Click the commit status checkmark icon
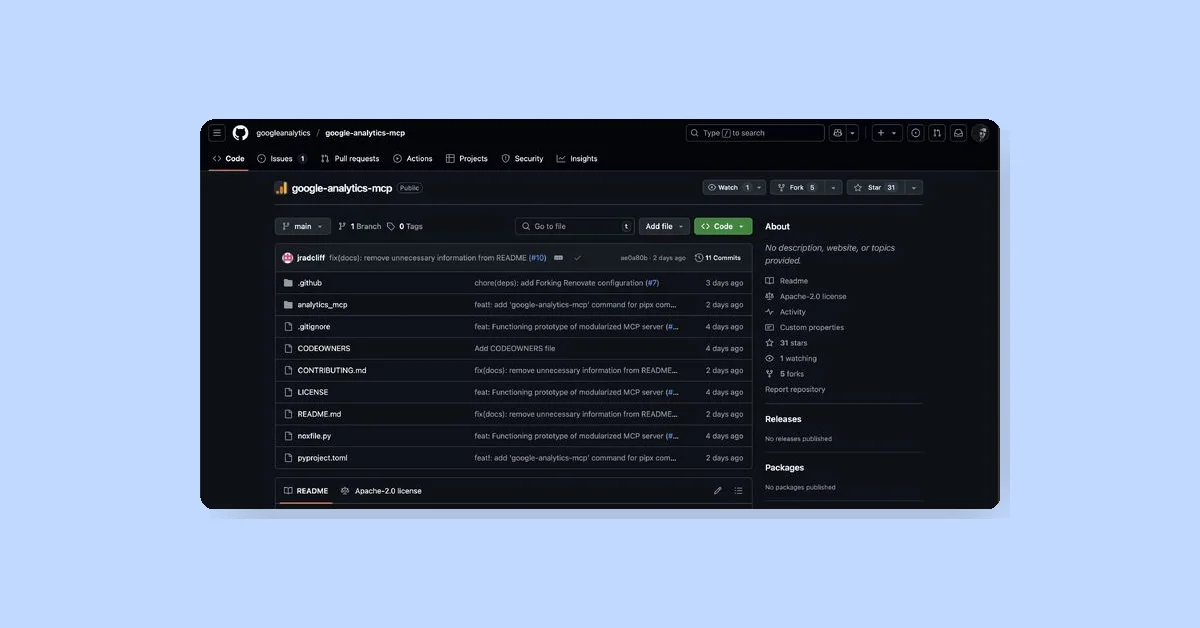The height and width of the screenshot is (628, 1200). (577, 258)
